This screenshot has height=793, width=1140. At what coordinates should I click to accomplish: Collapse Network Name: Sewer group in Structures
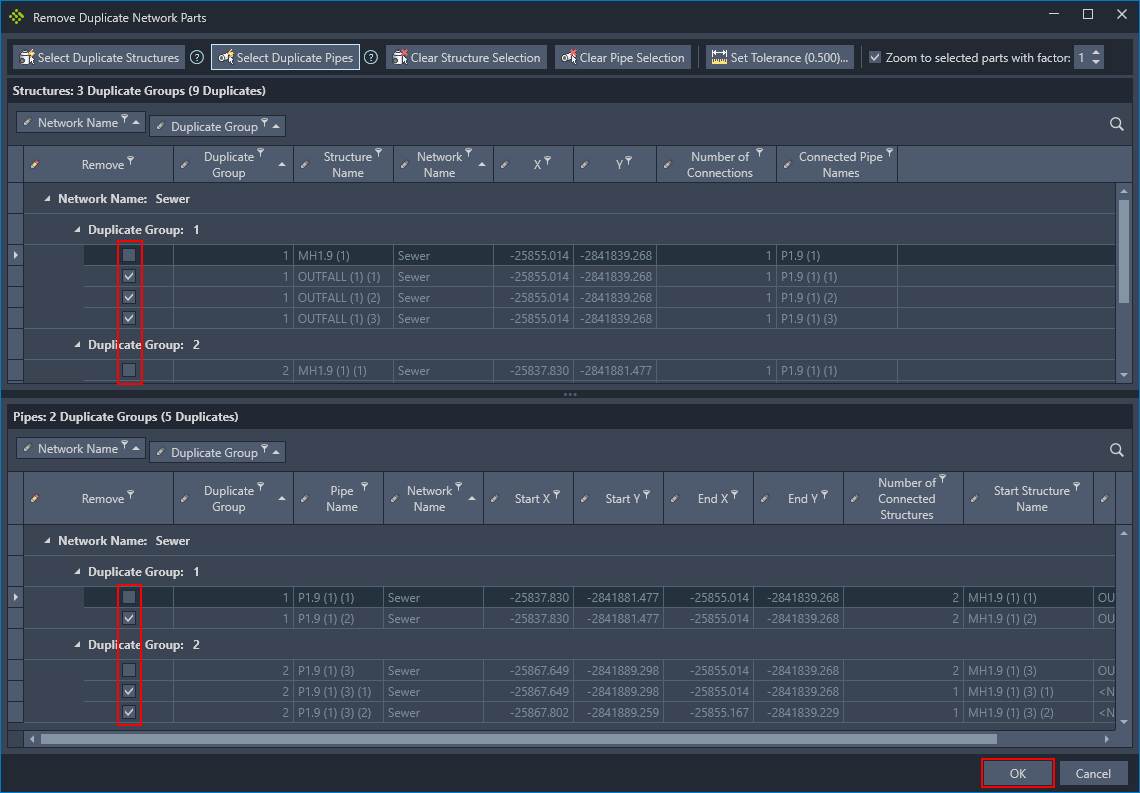47,198
